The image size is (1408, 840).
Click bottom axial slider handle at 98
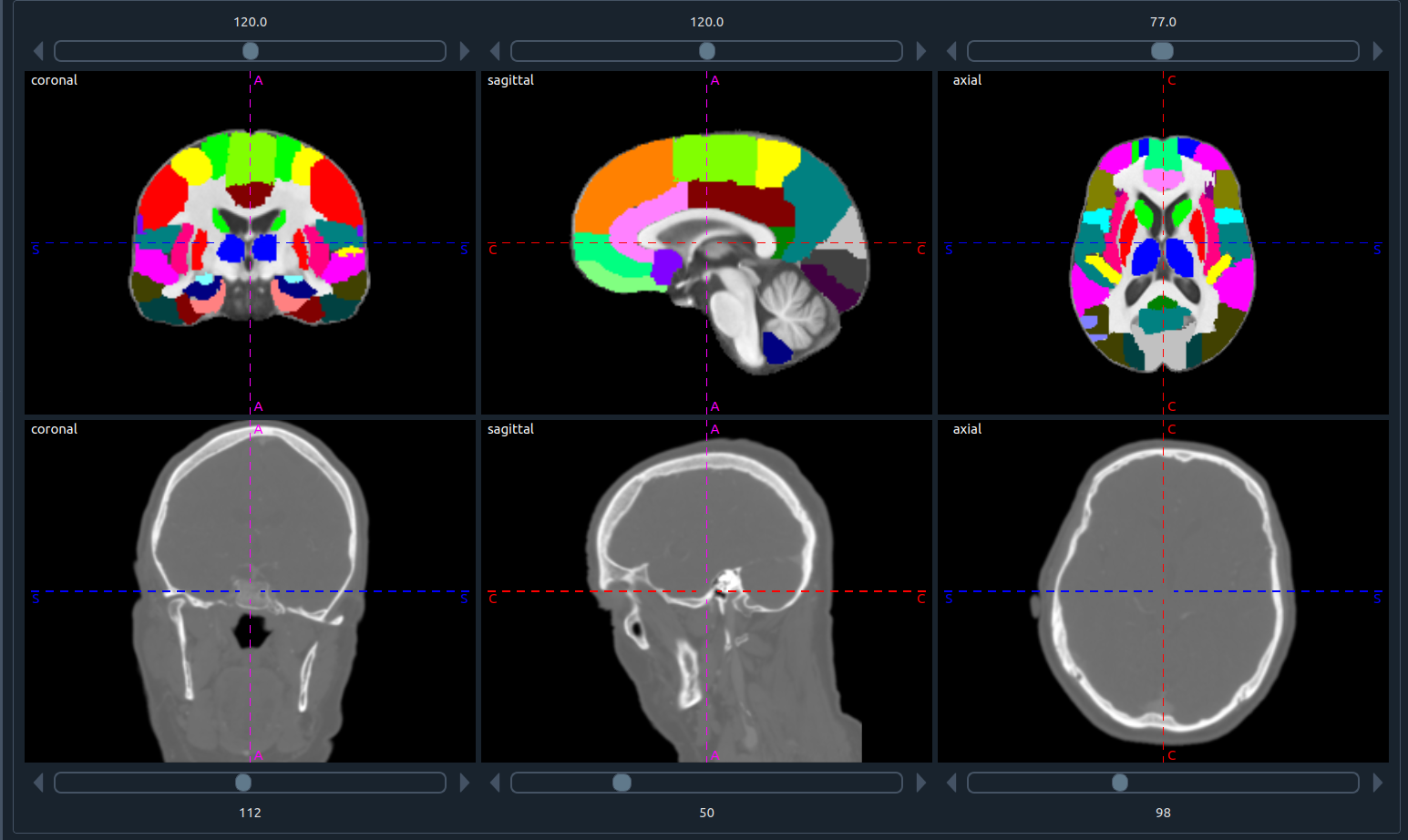point(1120,783)
